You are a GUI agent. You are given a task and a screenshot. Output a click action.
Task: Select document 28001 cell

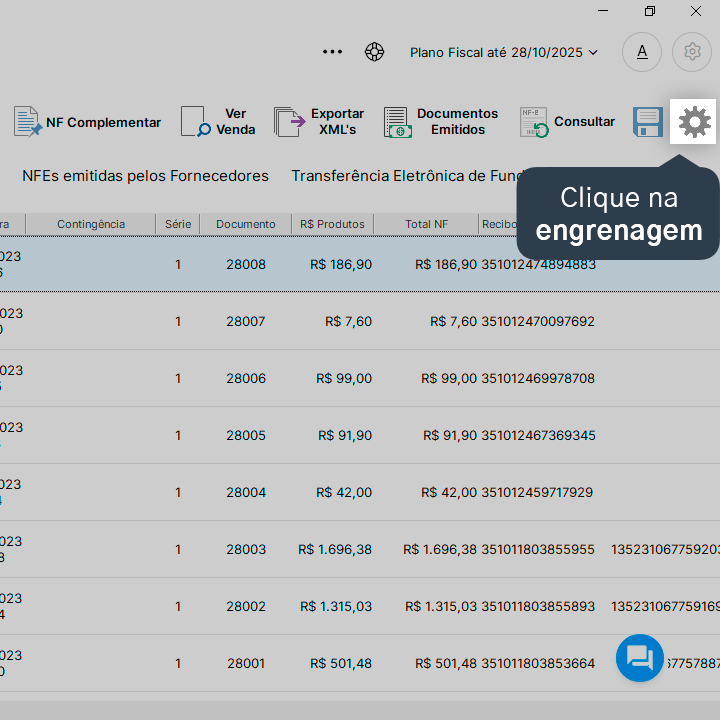(x=246, y=663)
